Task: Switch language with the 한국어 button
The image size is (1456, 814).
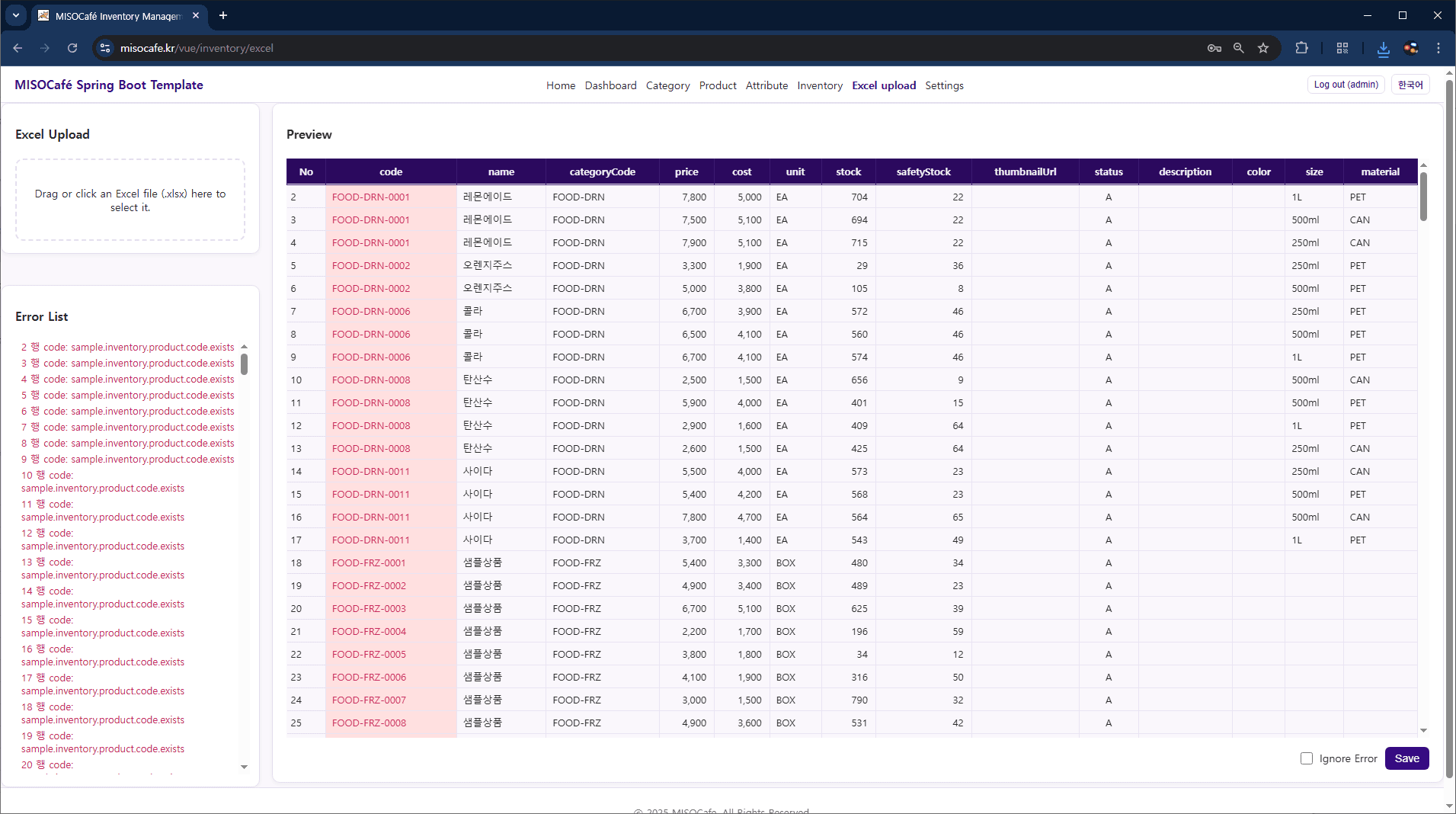Action: 1410,84
